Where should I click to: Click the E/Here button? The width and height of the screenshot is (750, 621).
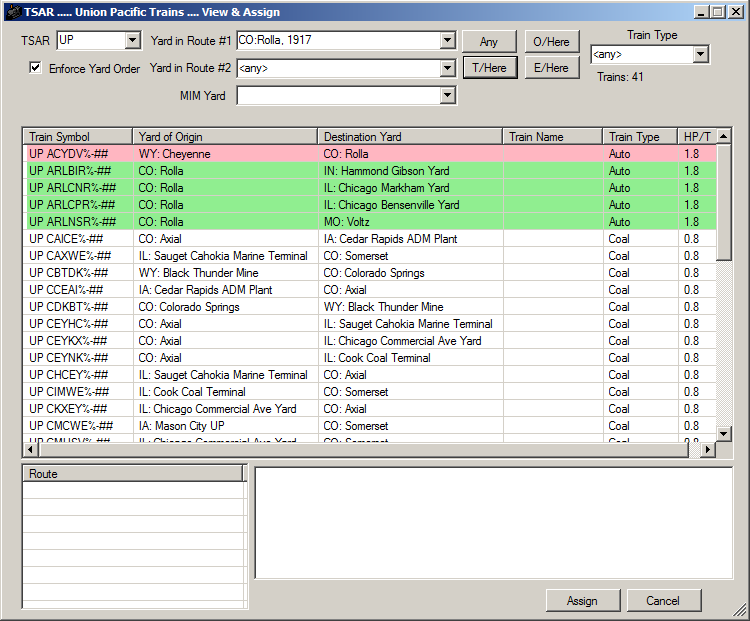[551, 68]
